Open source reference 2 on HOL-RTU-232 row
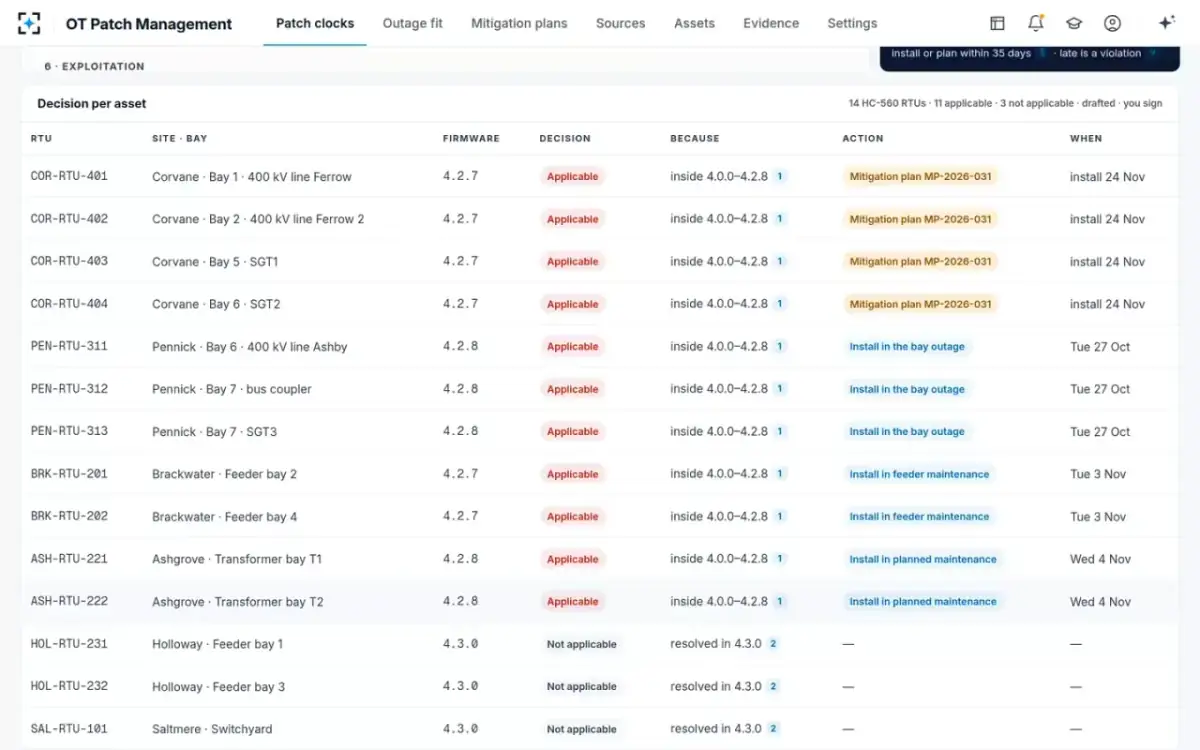1200x750 pixels. [x=774, y=687]
